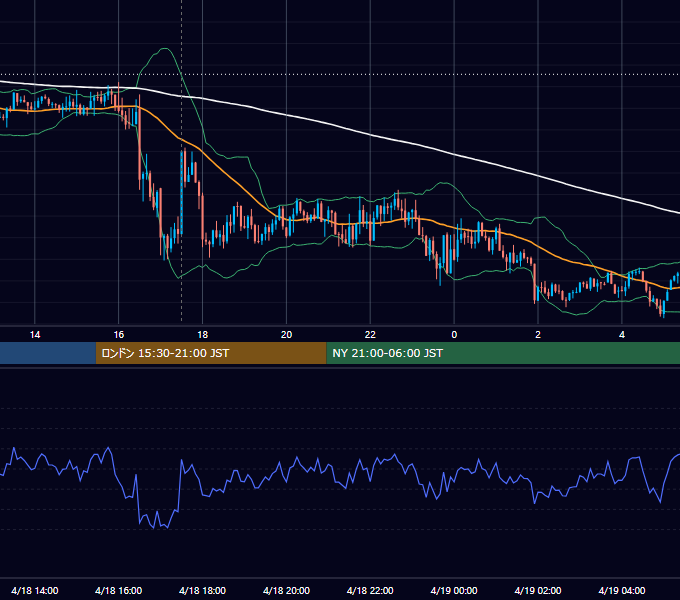Click the date label 4/18 16:00
Screen dimensions: 680x600
click(118, 590)
